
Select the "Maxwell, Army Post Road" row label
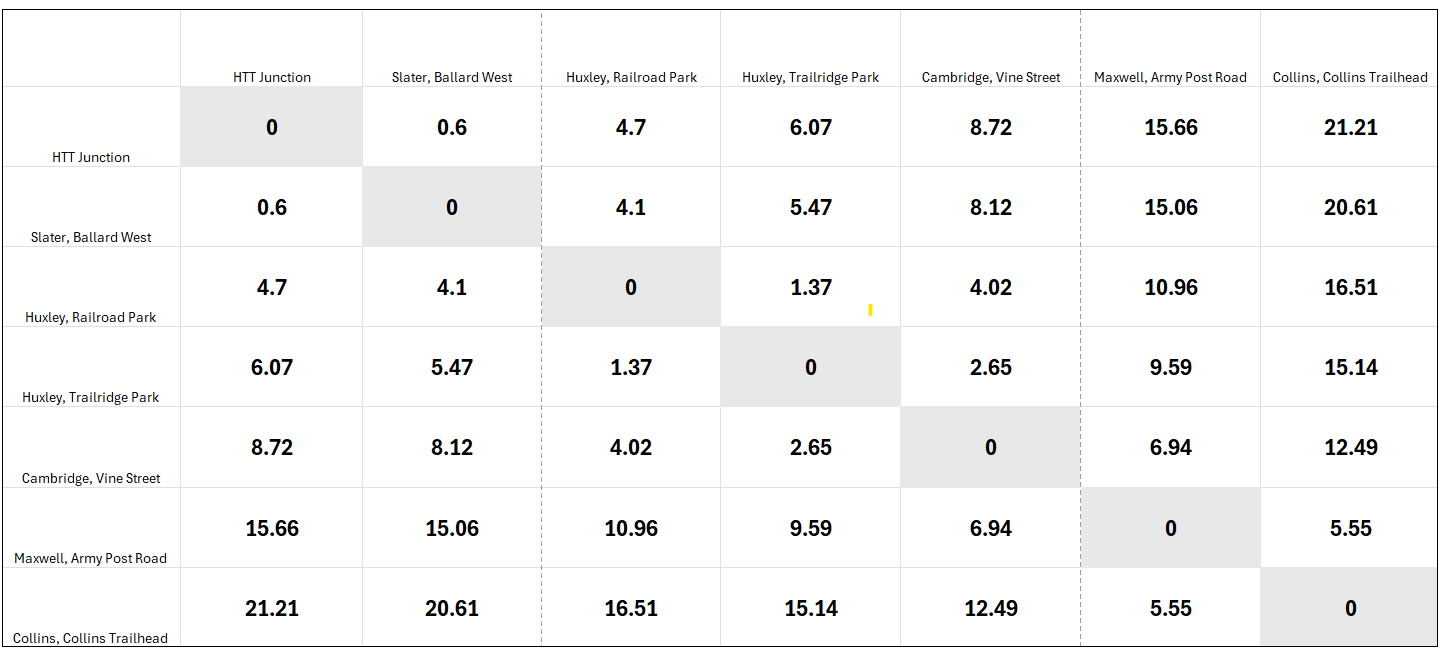pos(91,558)
